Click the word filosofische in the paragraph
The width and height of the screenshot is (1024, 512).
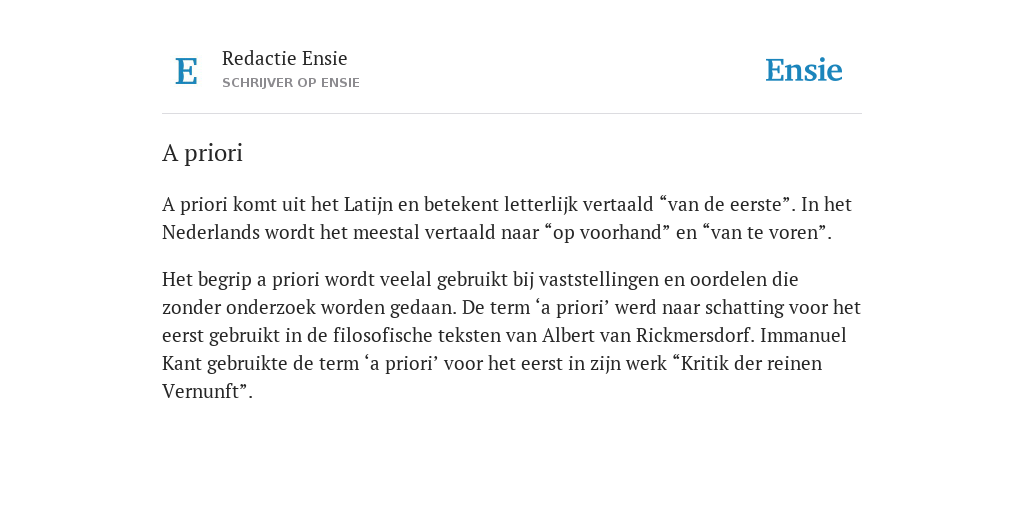383,335
